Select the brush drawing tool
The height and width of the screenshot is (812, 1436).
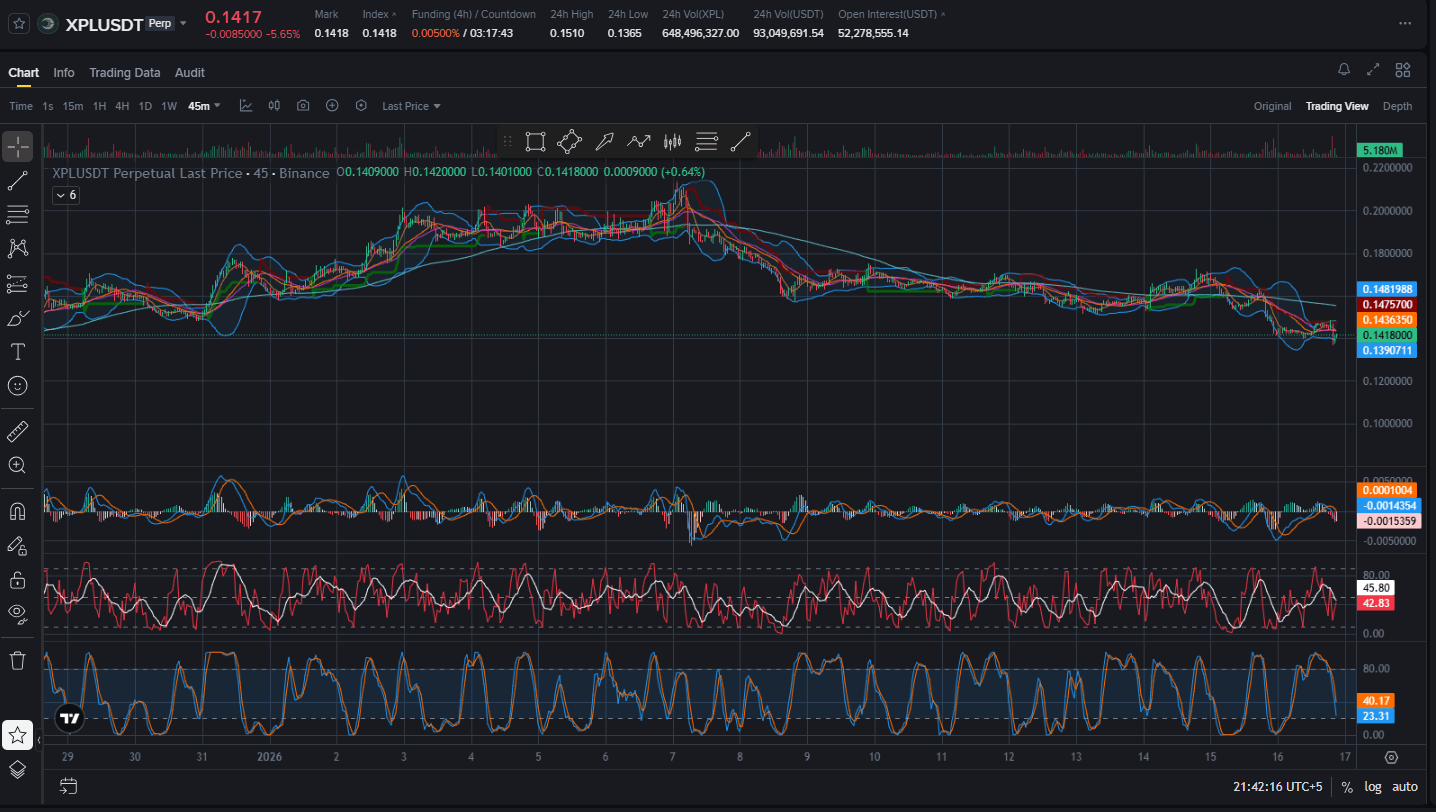[17, 318]
